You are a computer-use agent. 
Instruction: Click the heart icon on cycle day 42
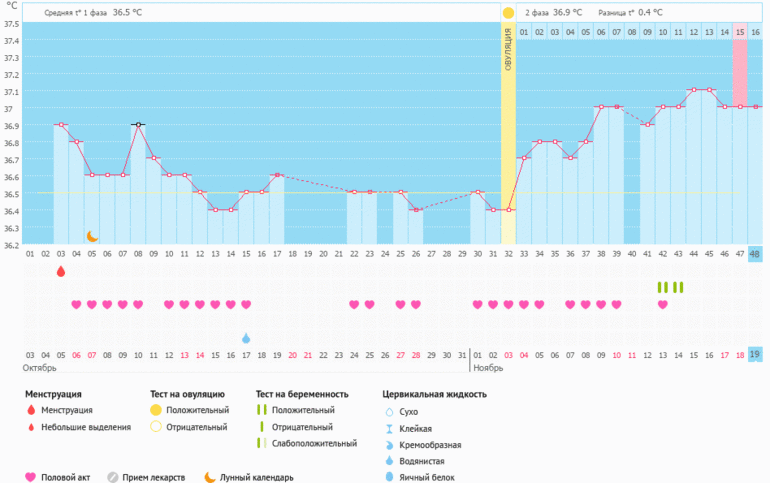pos(662,305)
